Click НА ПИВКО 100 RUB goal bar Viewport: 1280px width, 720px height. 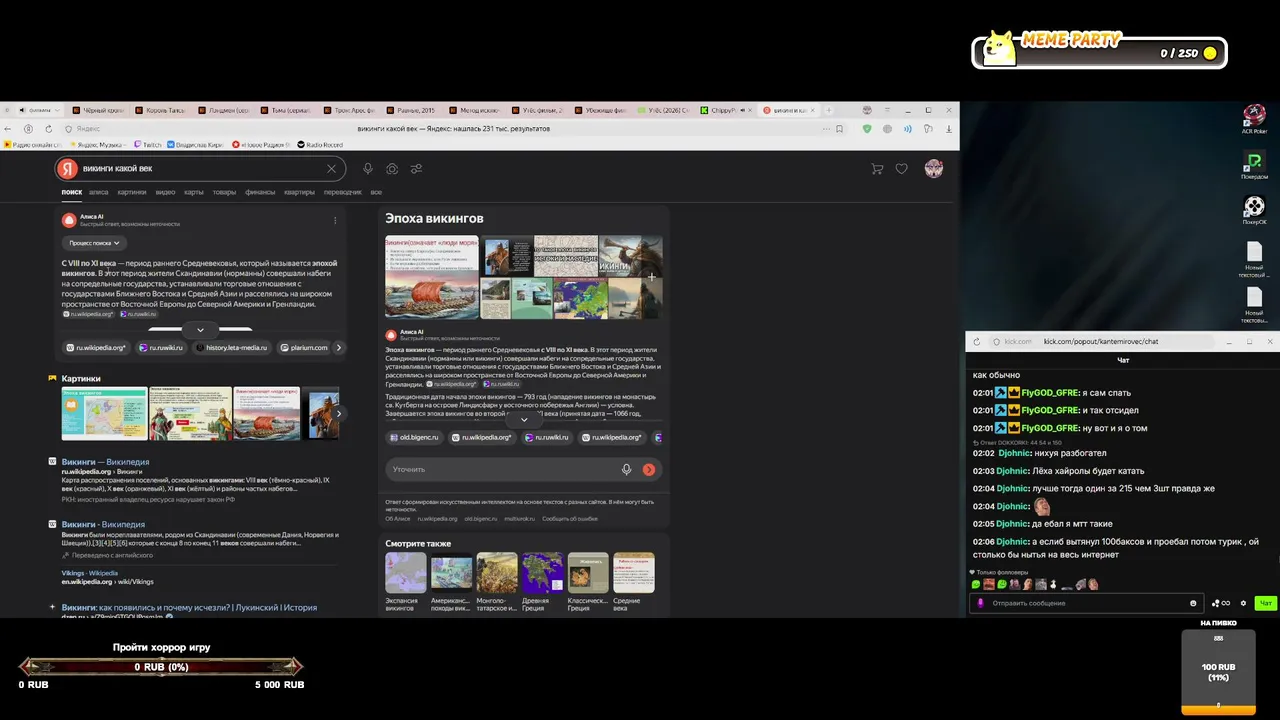(1218, 673)
